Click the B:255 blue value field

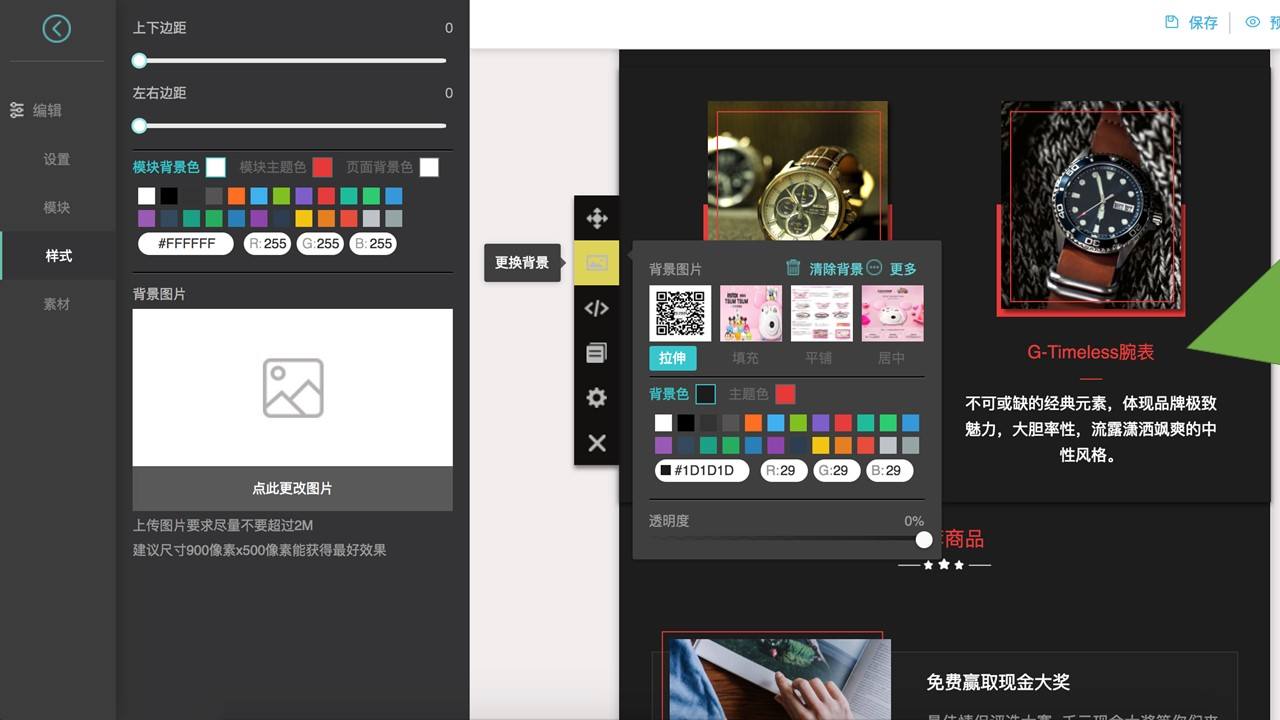373,243
